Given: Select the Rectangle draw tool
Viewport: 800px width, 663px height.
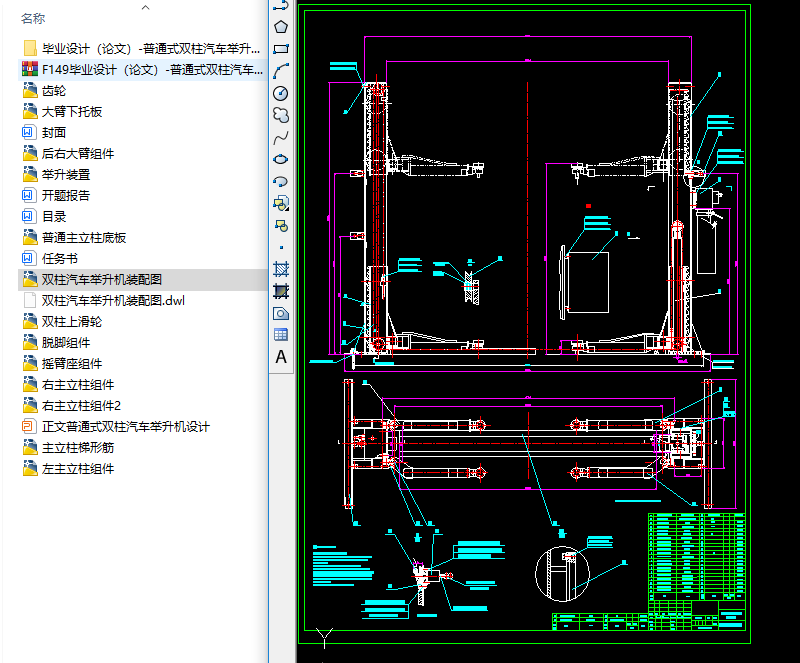Looking at the screenshot, I should pos(281,49).
